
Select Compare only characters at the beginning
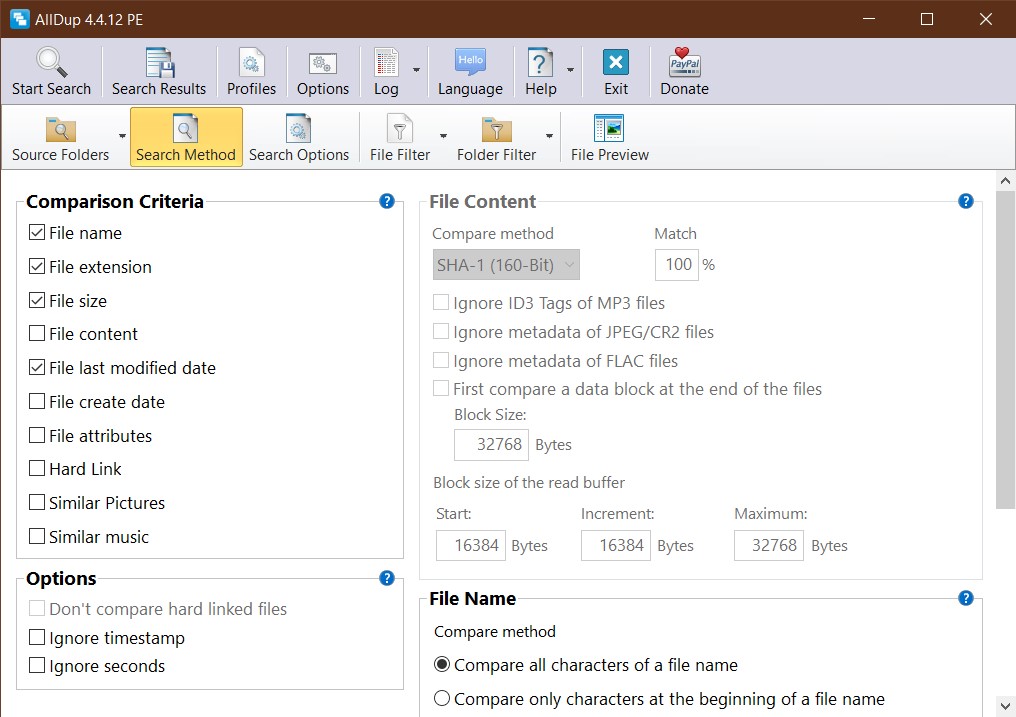click(x=442, y=698)
